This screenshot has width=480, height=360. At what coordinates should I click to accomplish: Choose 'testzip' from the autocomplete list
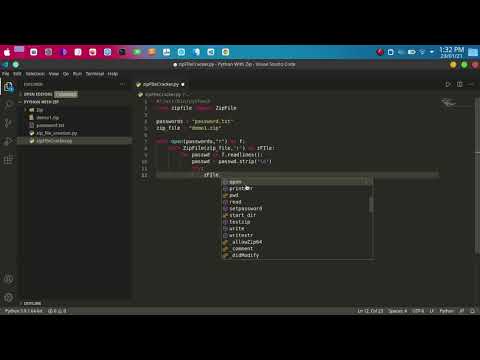coord(297,222)
